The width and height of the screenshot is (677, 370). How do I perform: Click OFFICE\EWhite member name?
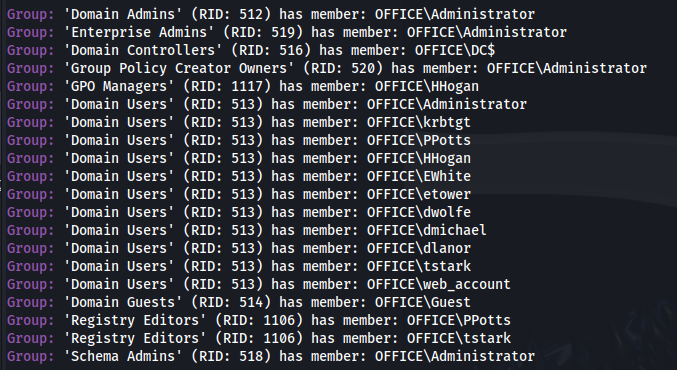tap(419, 176)
